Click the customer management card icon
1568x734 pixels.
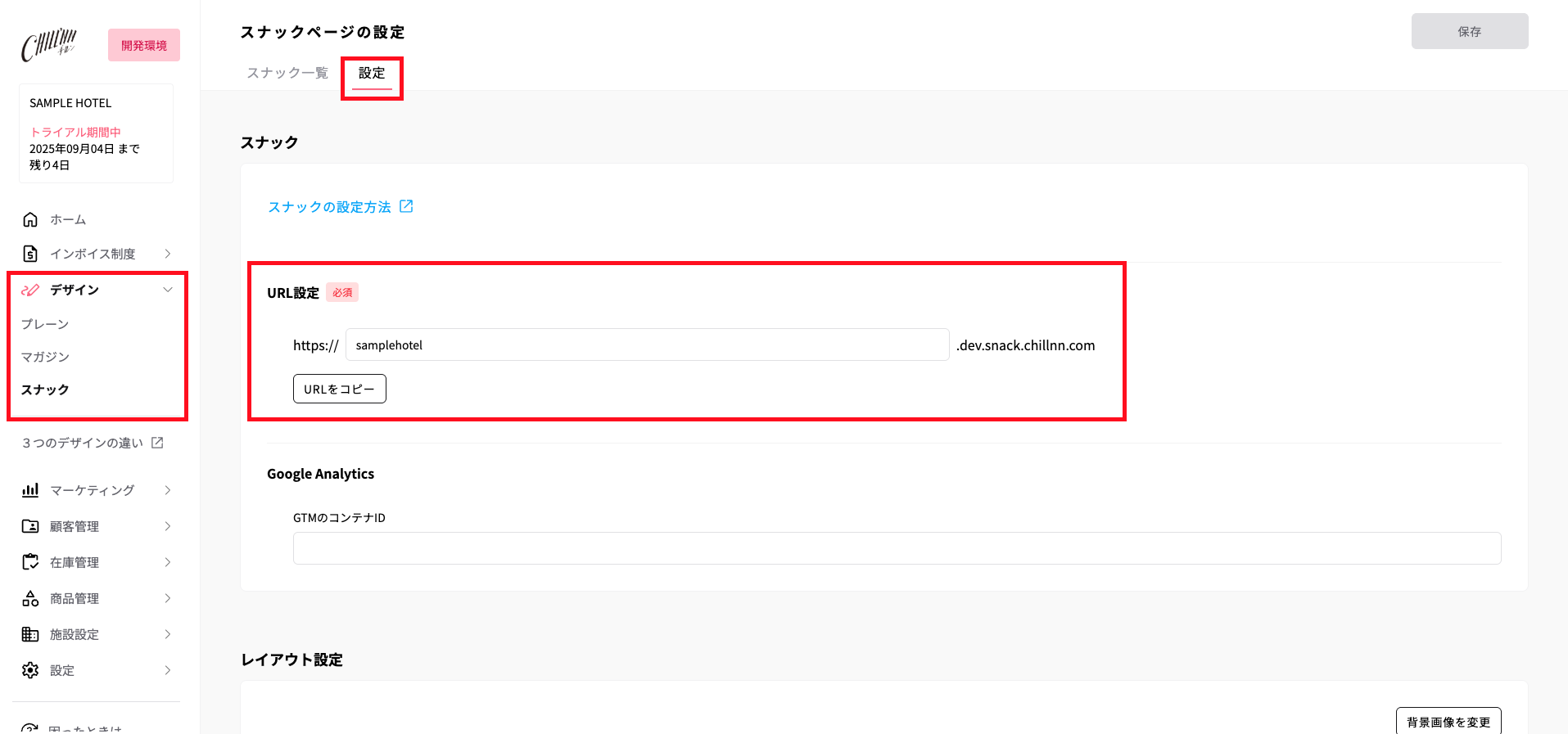30,526
